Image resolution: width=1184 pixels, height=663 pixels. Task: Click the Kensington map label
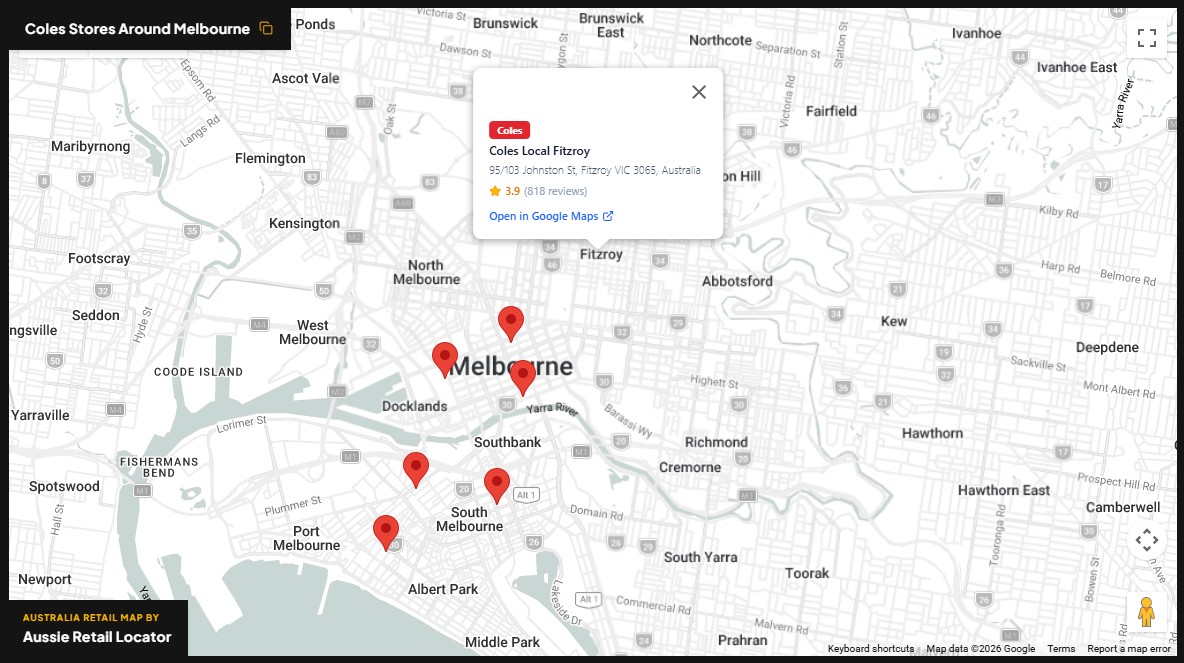point(304,224)
